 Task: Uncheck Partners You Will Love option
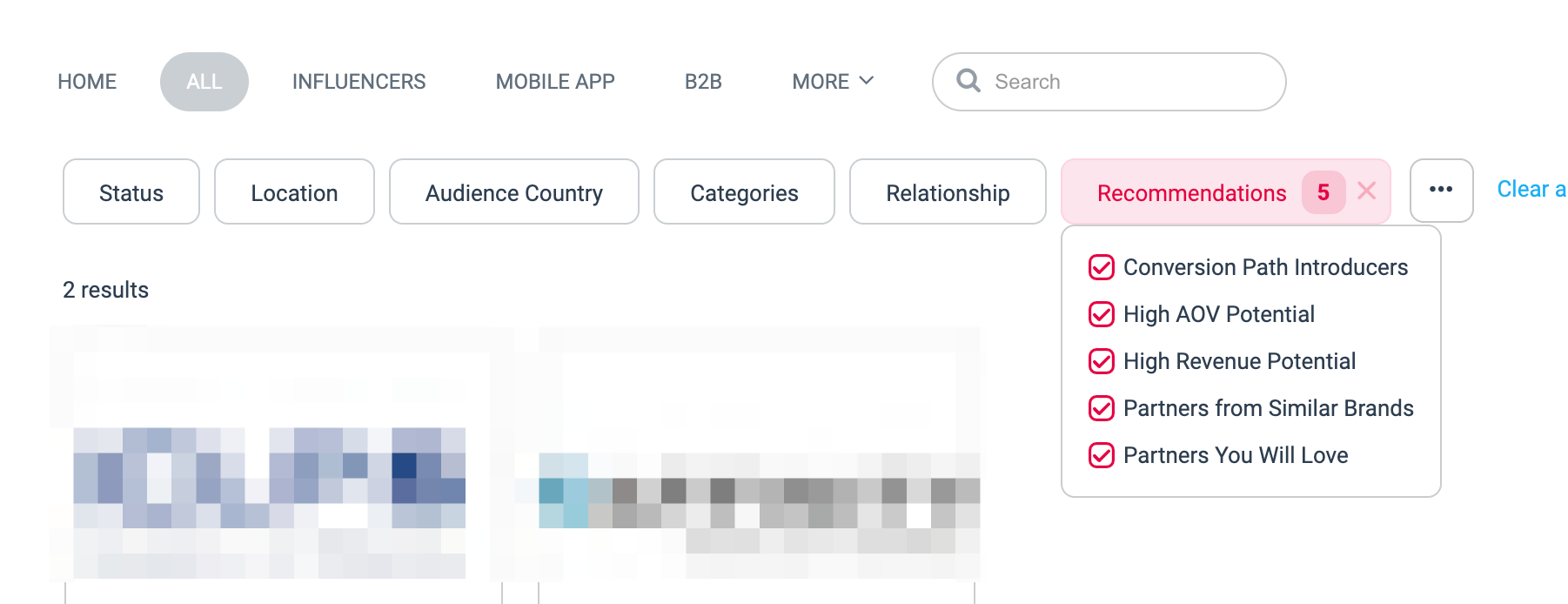(1102, 455)
